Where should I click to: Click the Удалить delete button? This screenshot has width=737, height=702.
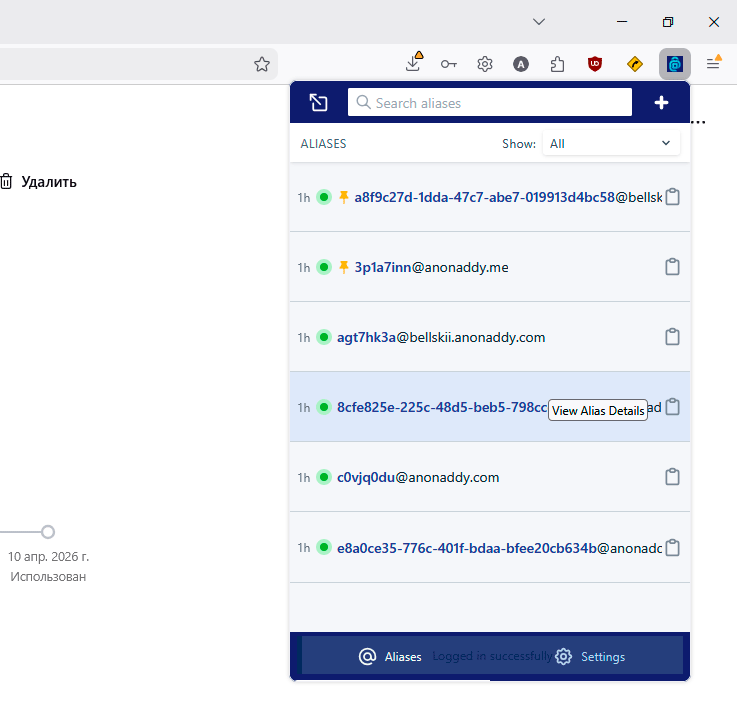(x=39, y=182)
